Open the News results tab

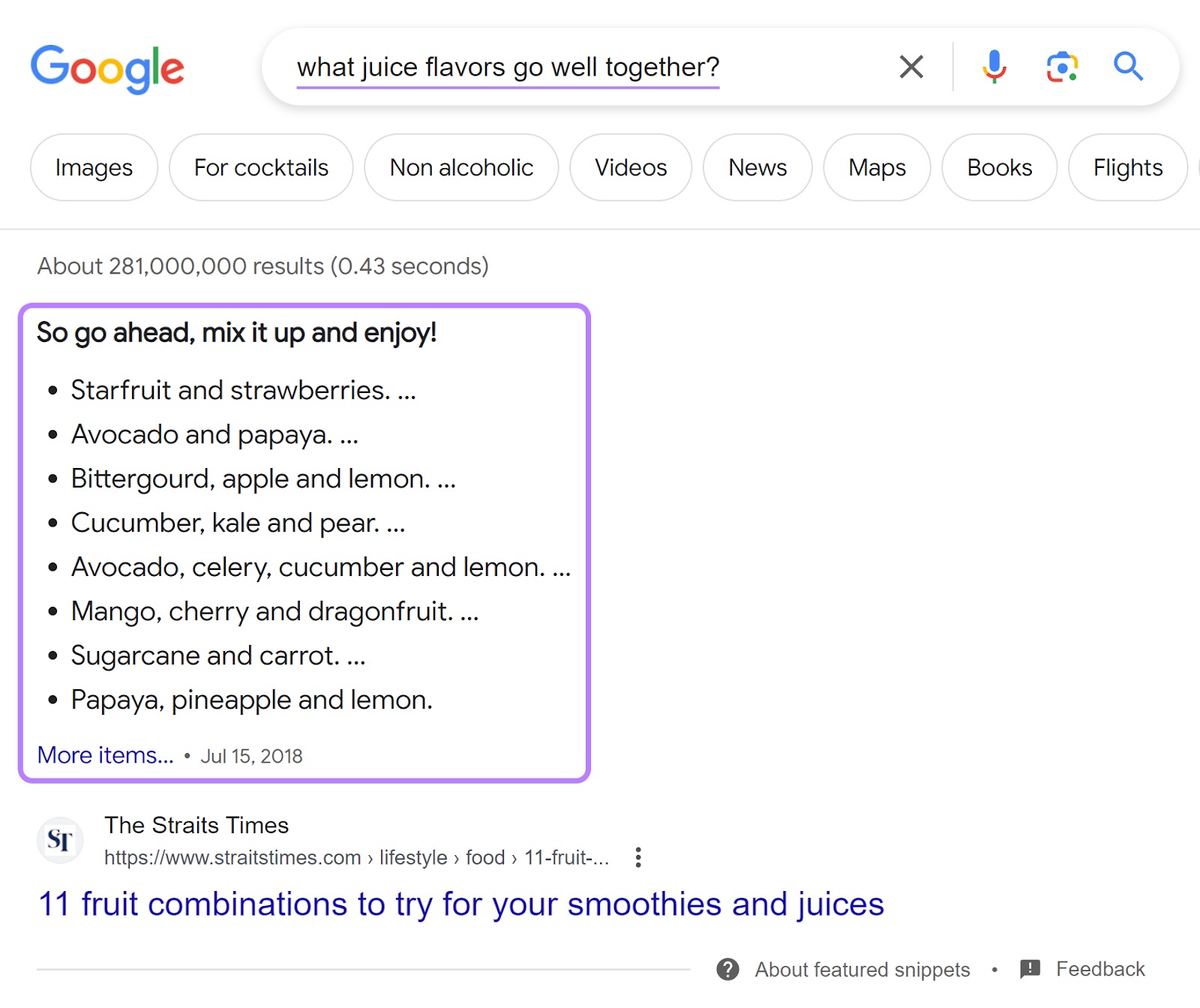757,167
